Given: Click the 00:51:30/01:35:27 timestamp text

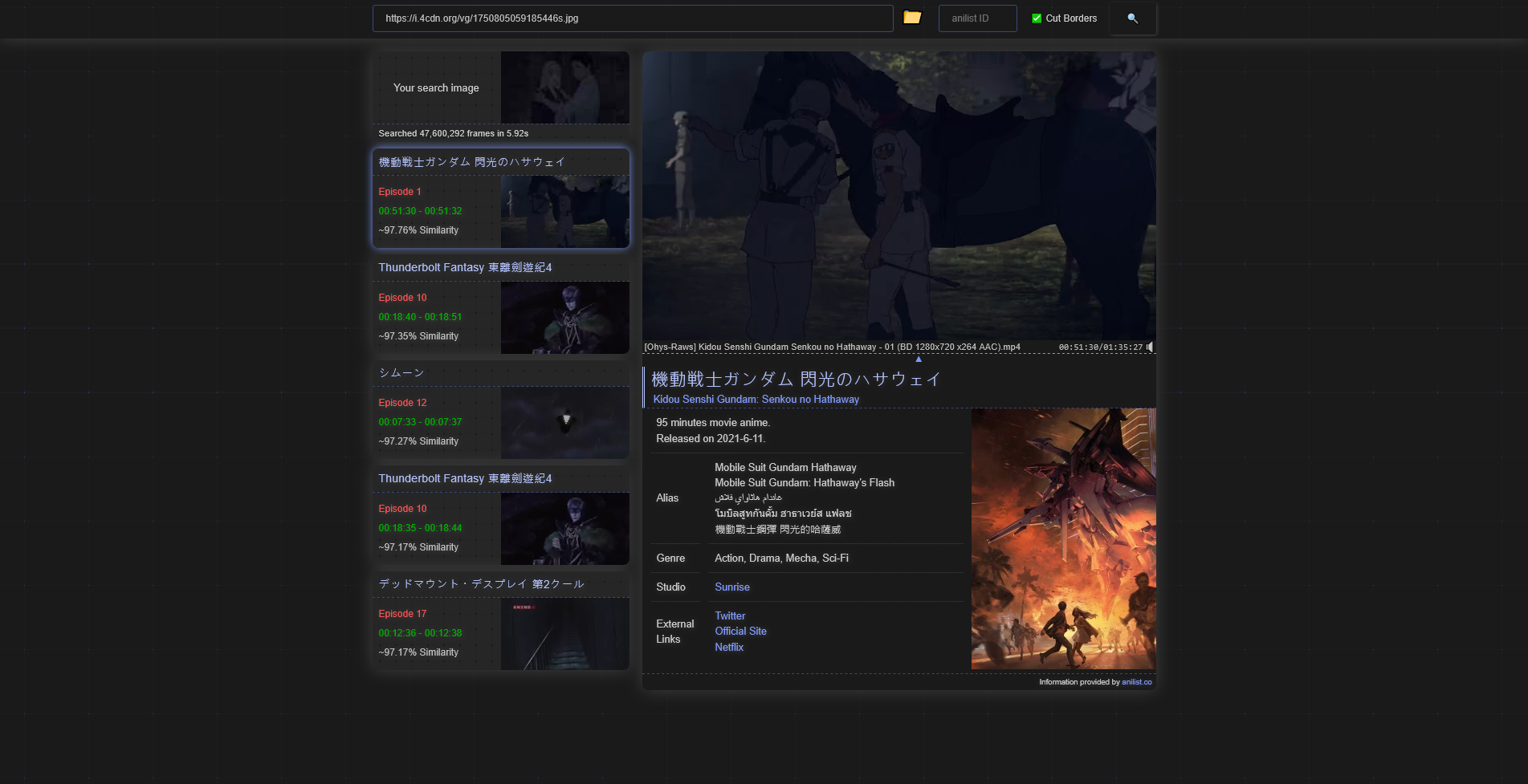Looking at the screenshot, I should click(1100, 347).
